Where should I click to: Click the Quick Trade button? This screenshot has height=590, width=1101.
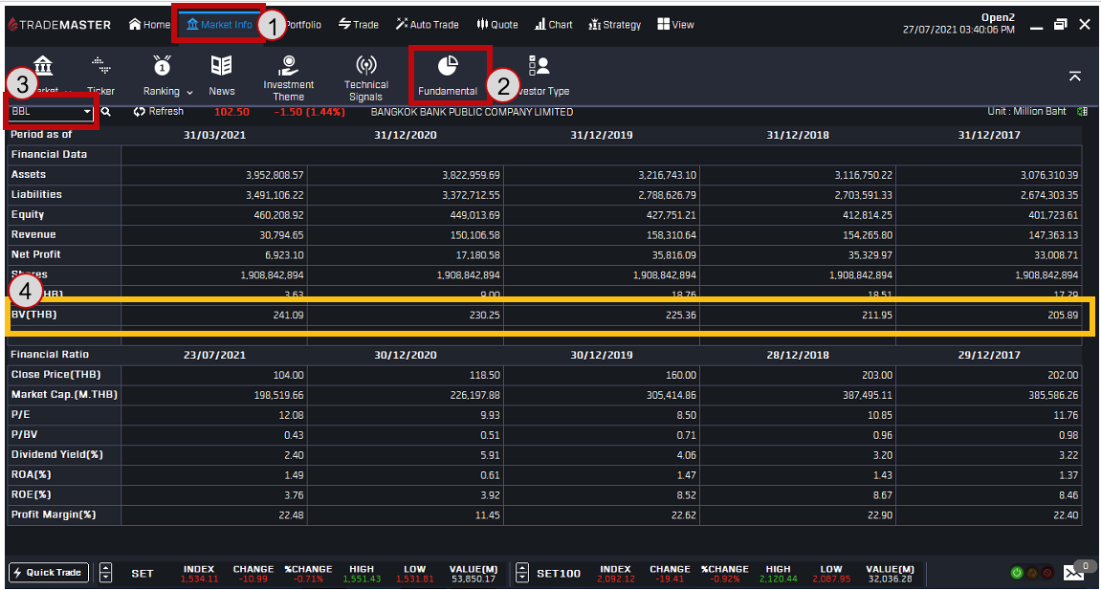[x=49, y=573]
